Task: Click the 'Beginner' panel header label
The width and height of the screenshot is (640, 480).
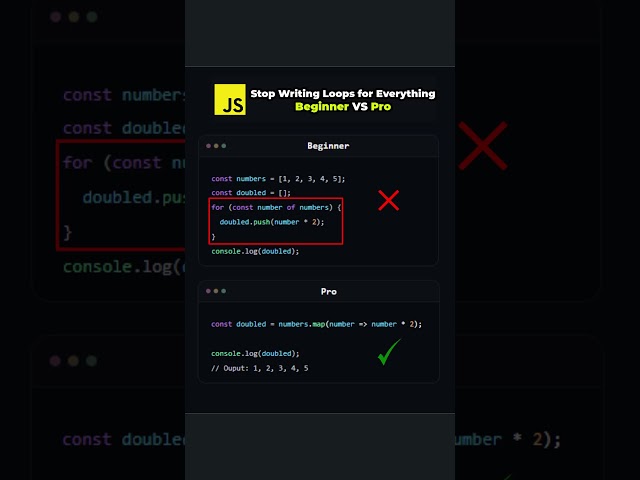Action: point(328,146)
